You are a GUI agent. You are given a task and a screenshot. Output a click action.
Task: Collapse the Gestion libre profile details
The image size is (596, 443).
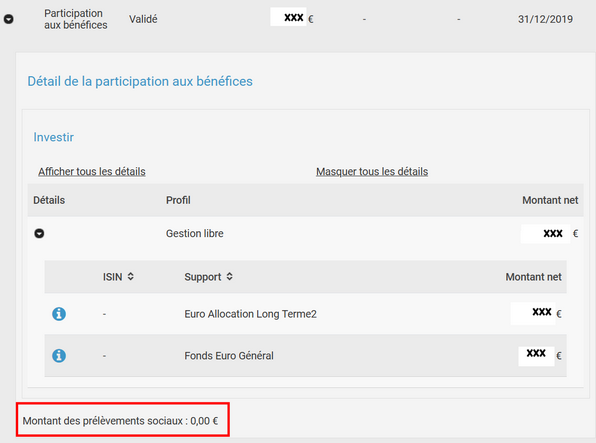(x=39, y=233)
